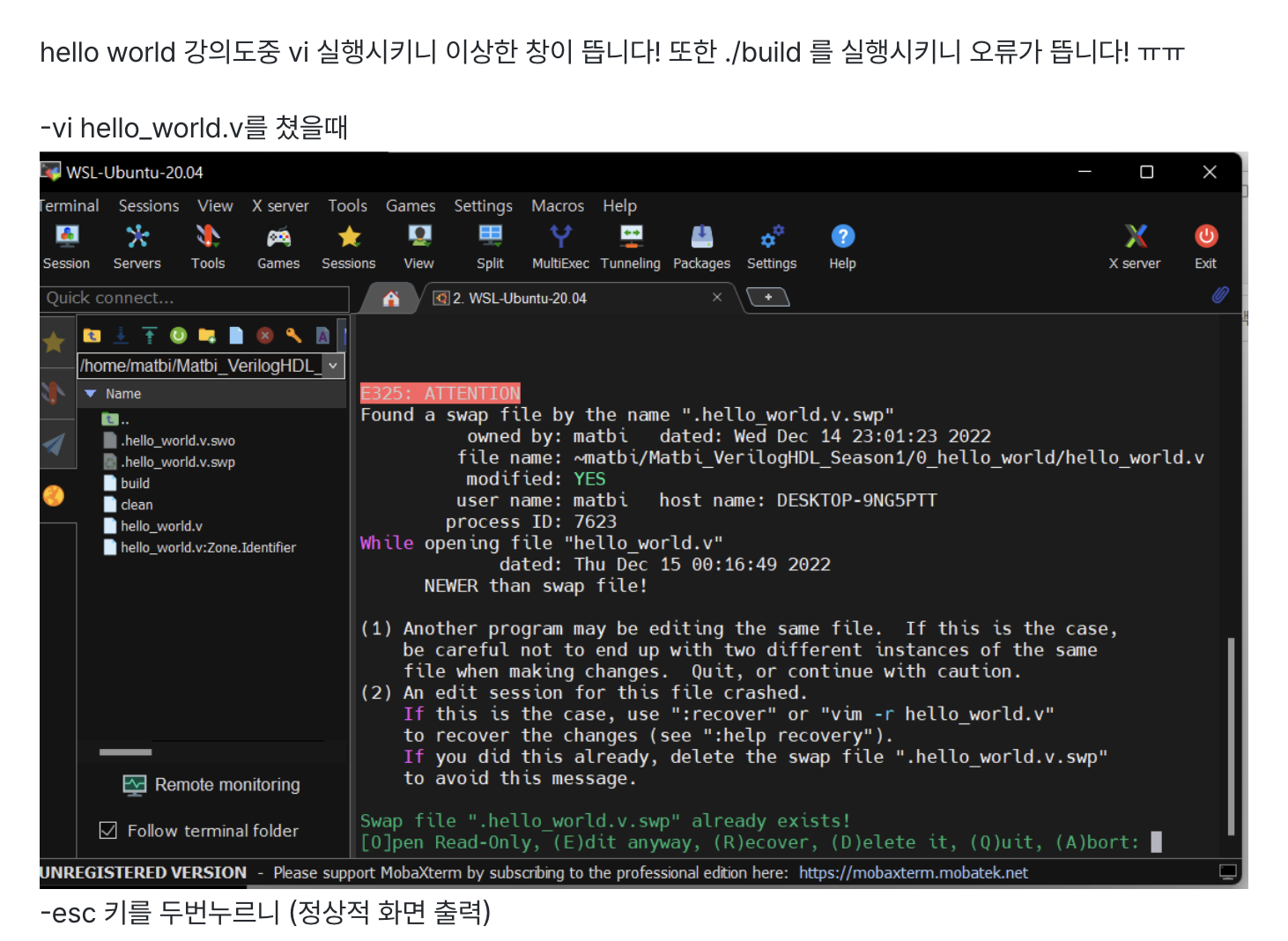Image resolution: width=1288 pixels, height=941 pixels.
Task: Click the terminal vertical scrollbar
Action: point(1231,736)
